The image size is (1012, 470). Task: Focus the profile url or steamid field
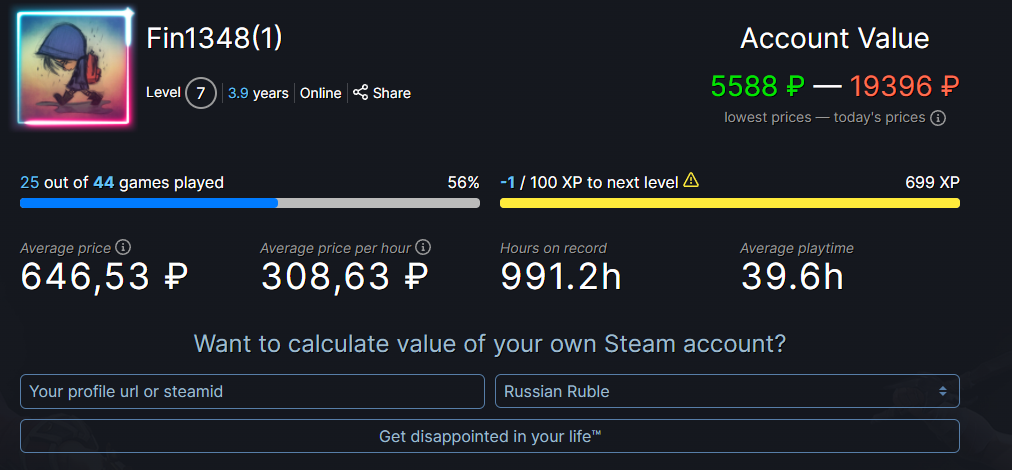252,391
